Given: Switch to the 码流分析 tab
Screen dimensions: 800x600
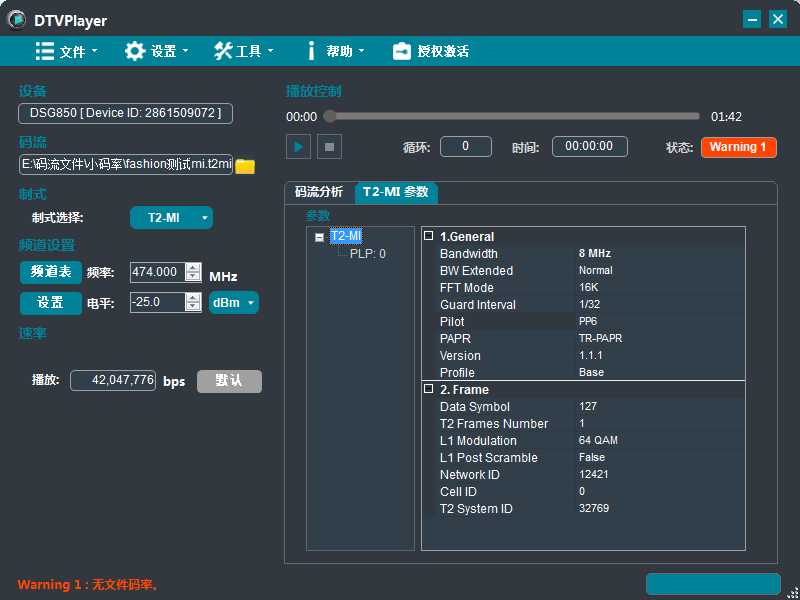Looking at the screenshot, I should [x=318, y=192].
